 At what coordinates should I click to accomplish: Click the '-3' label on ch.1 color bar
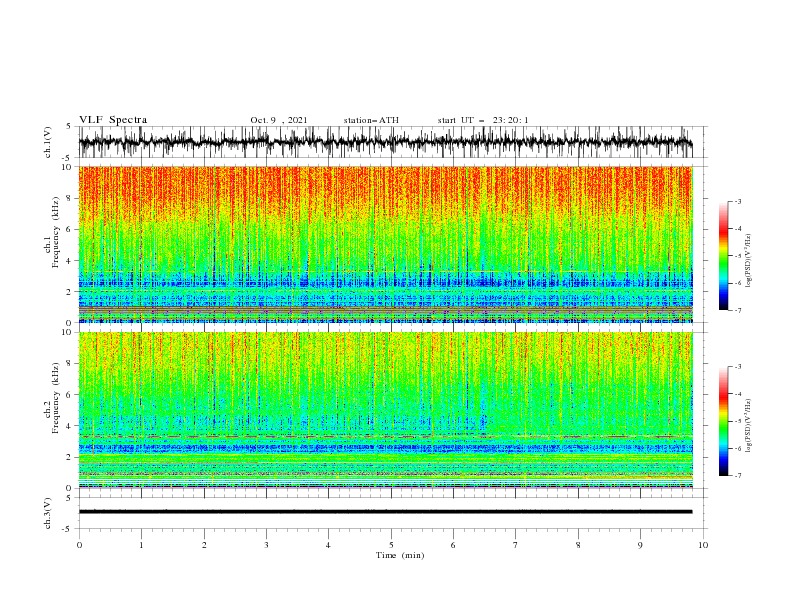pyautogui.click(x=737, y=201)
